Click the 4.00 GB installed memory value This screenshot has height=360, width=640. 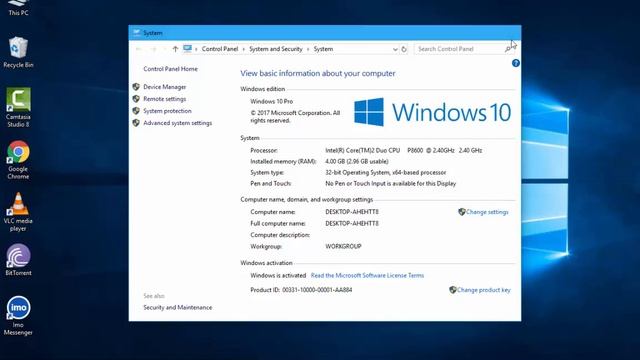click(x=357, y=161)
